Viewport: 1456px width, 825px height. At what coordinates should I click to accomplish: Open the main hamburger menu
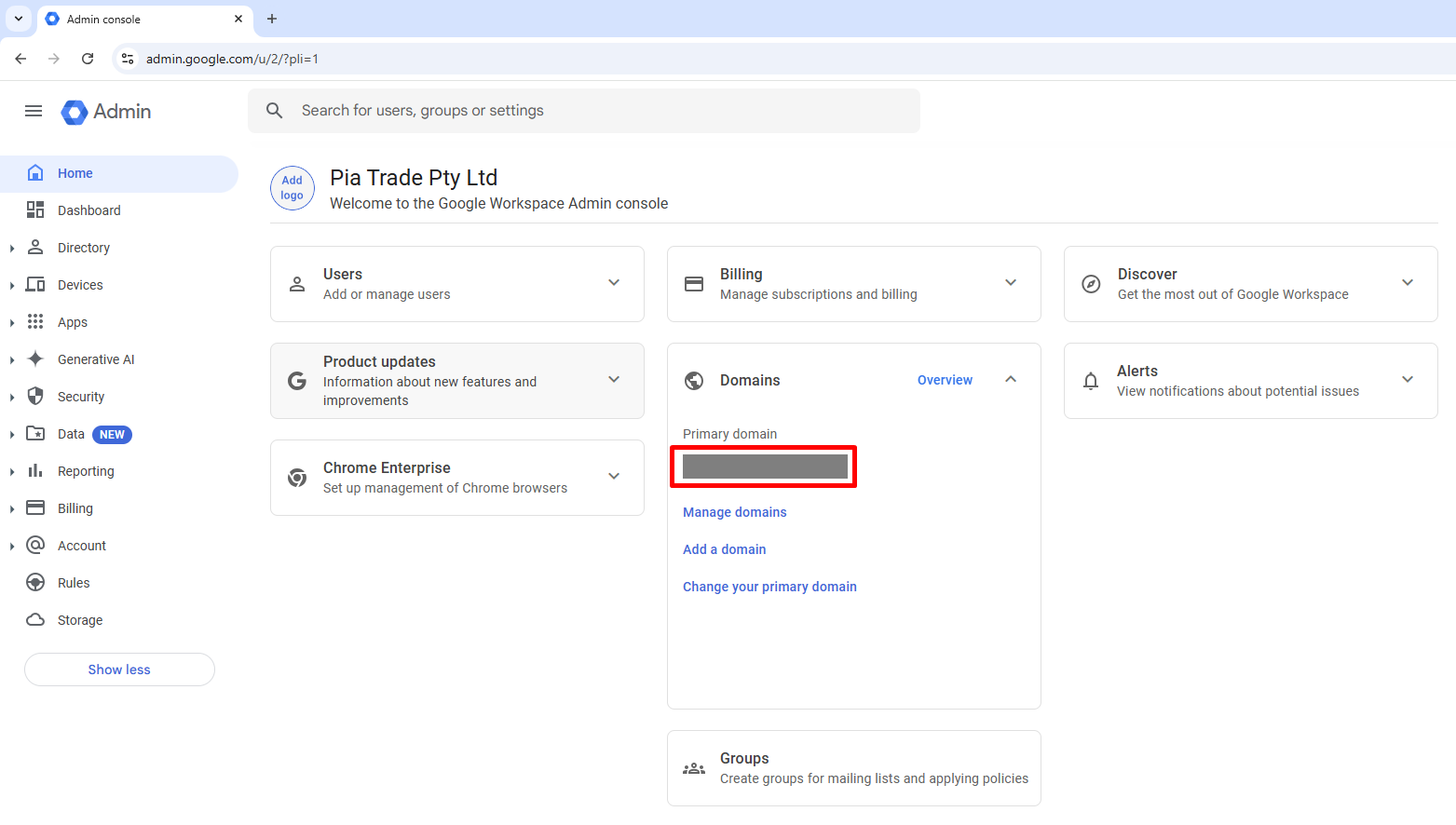(34, 111)
